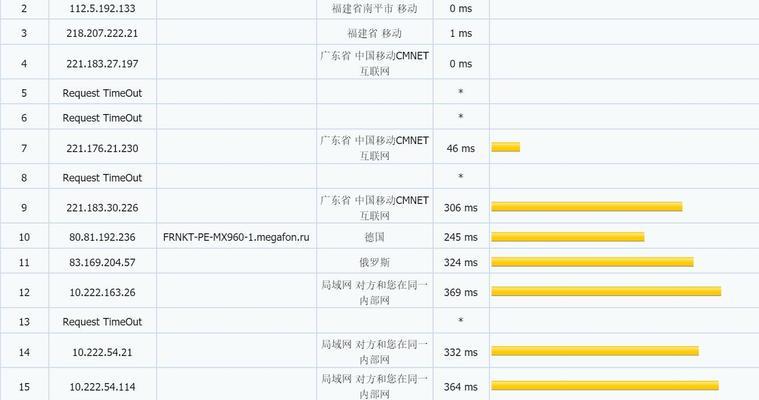Select IP 80.81.192.236 in hop 10

pyautogui.click(x=102, y=237)
